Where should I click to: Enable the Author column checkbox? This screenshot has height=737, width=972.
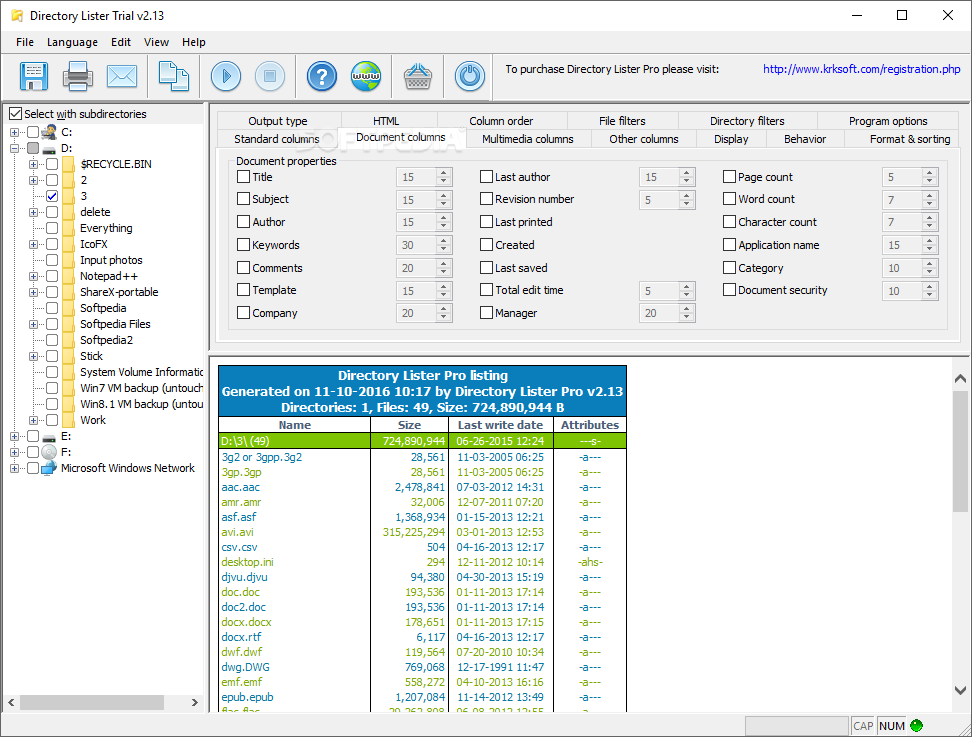coord(243,222)
